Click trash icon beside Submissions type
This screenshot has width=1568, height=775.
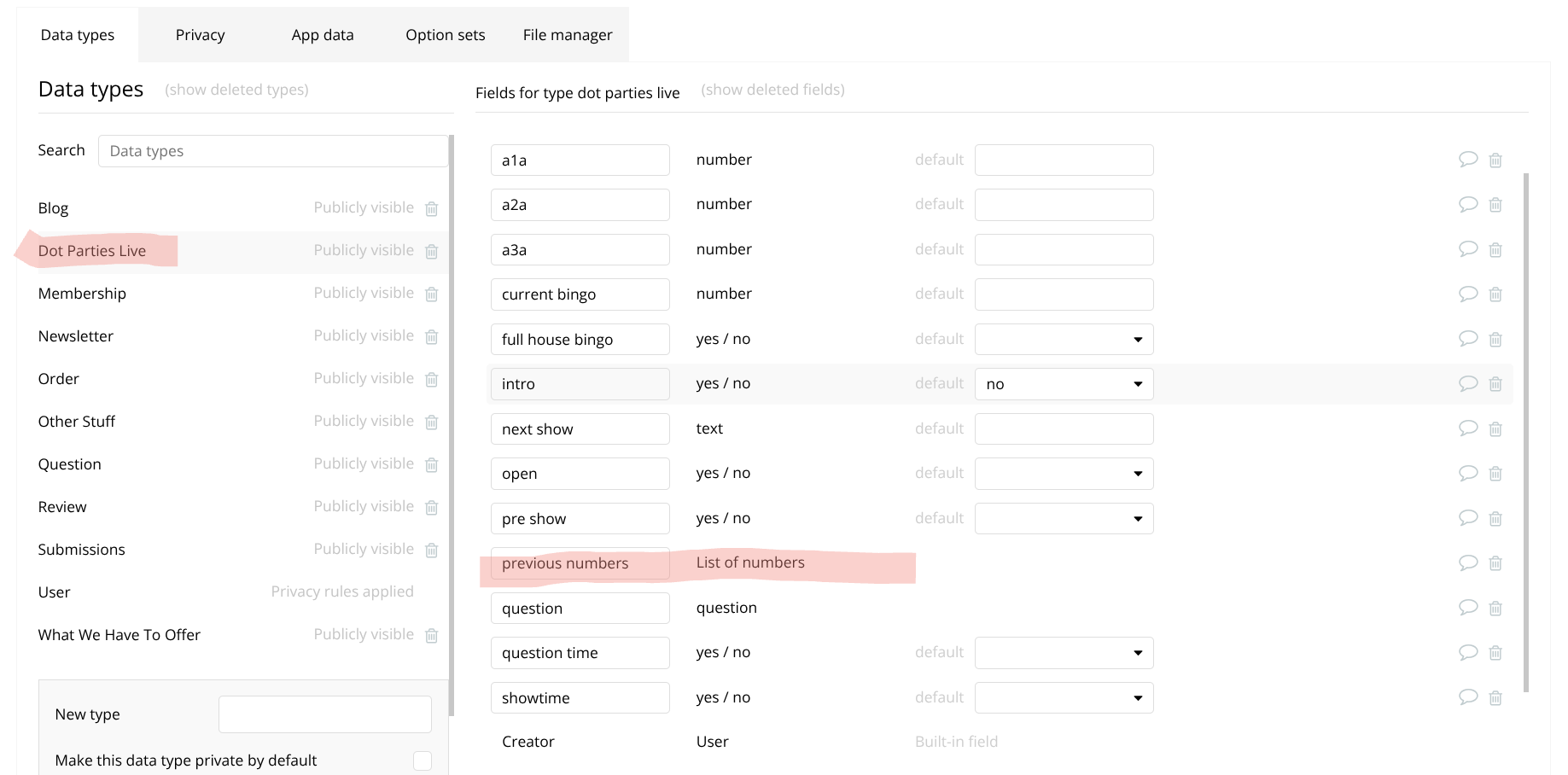[432, 550]
